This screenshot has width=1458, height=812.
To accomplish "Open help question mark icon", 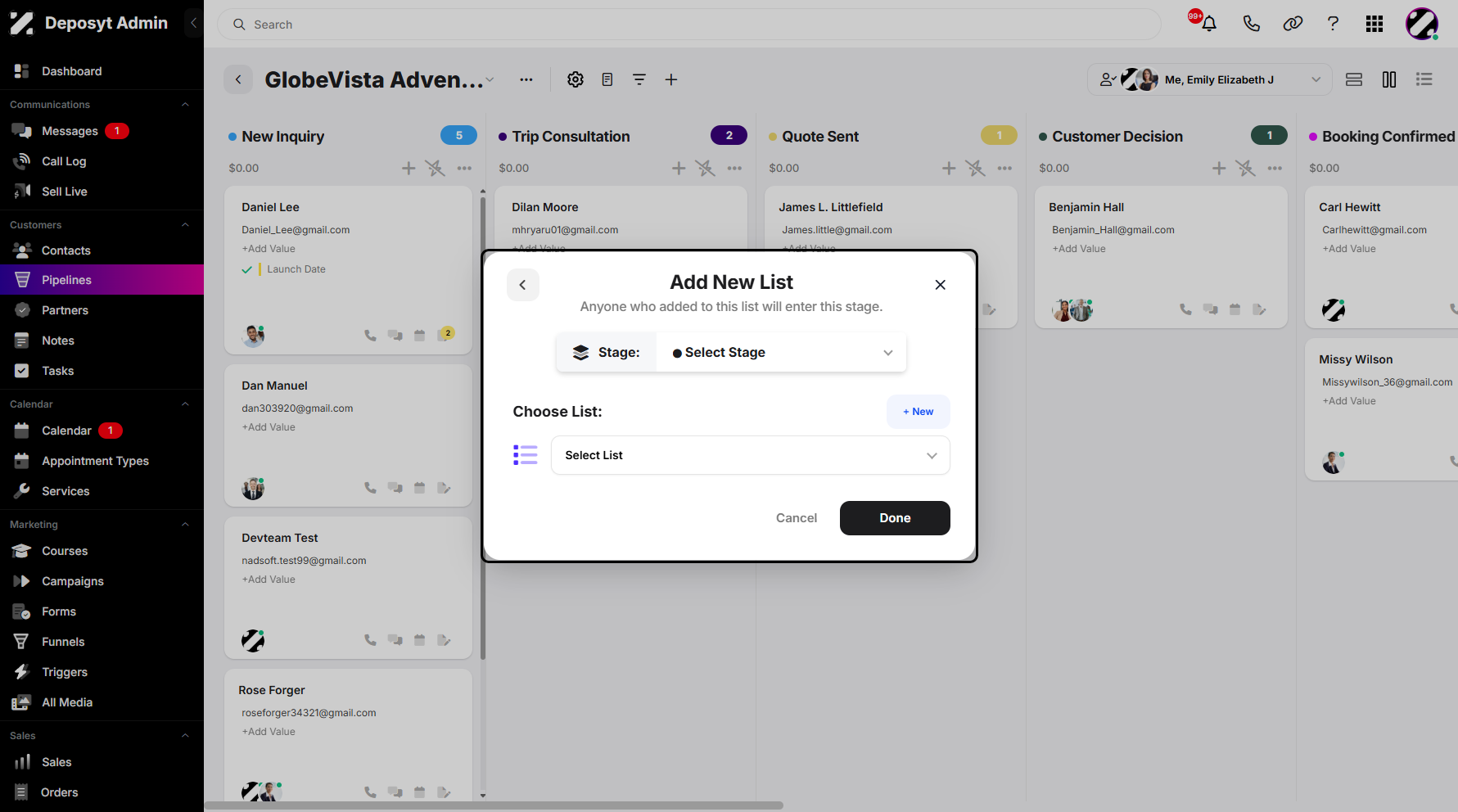I will (x=1333, y=24).
